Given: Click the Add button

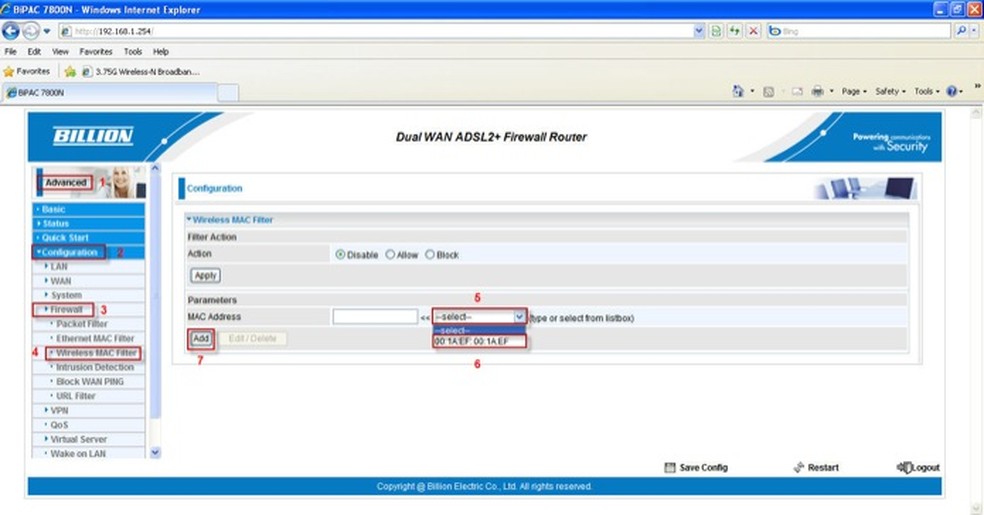Looking at the screenshot, I should click(201, 339).
